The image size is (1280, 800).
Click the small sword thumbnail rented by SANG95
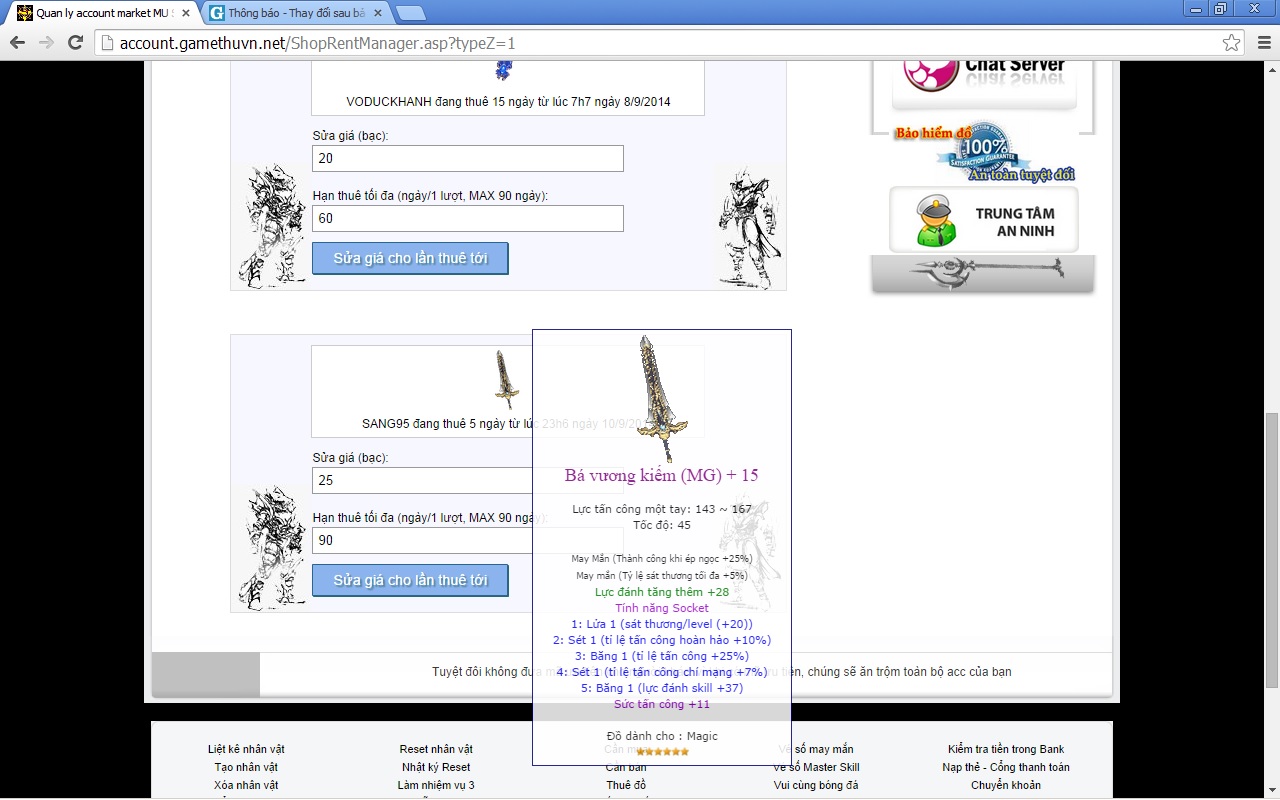pyautogui.click(x=508, y=379)
